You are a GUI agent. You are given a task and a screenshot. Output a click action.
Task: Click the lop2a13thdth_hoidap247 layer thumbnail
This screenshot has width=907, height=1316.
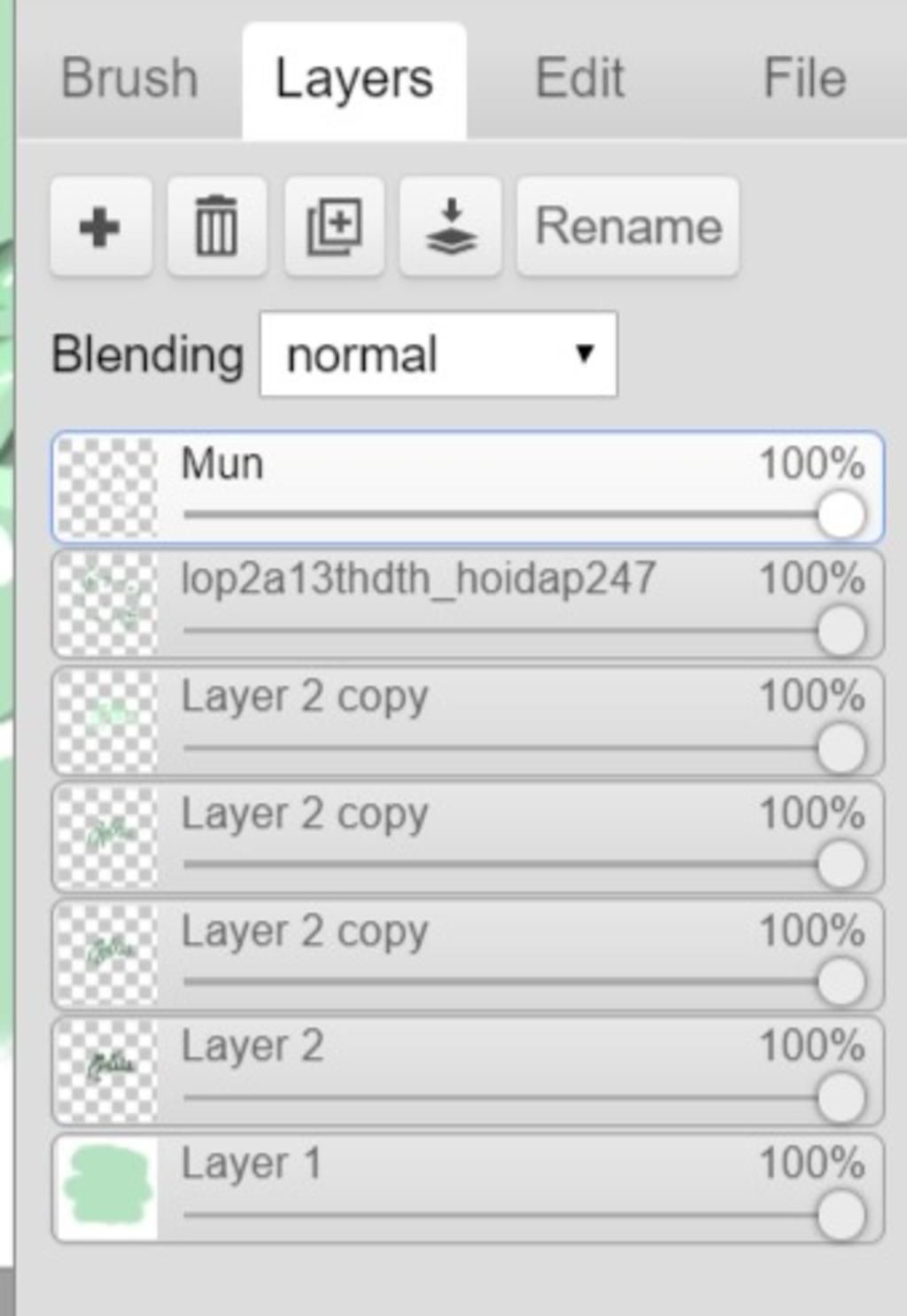coord(108,604)
